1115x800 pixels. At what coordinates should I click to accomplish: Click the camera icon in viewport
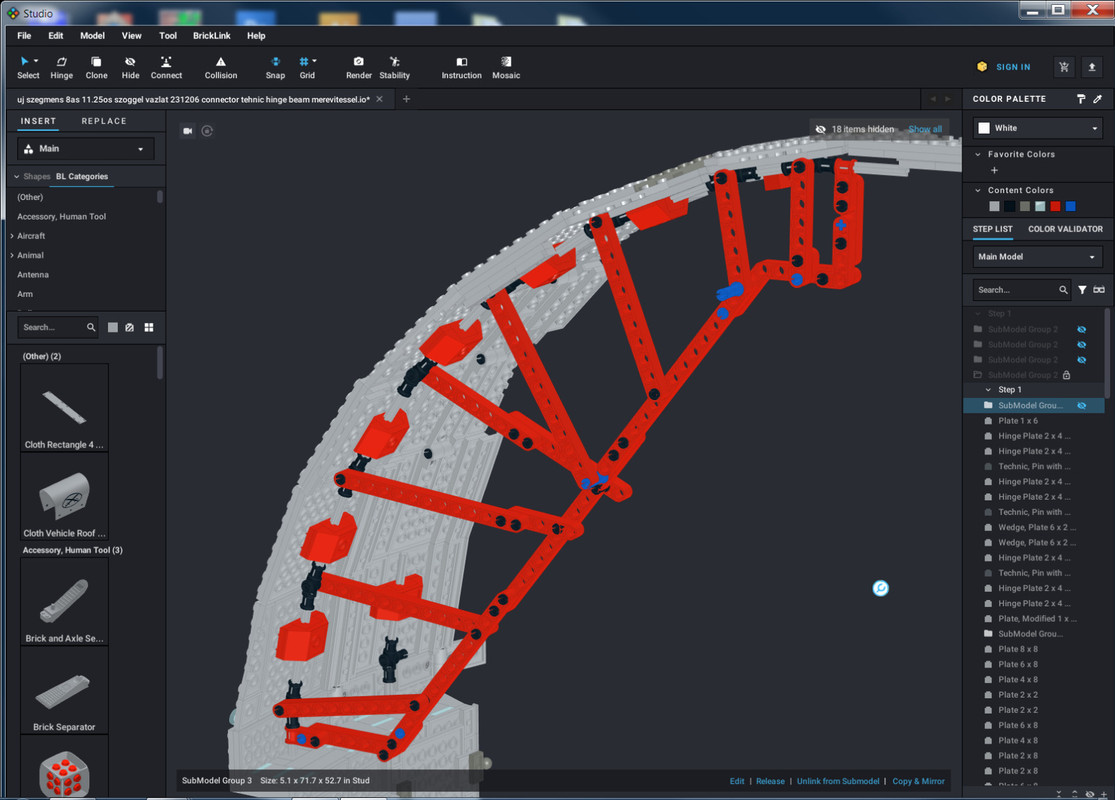pos(188,131)
